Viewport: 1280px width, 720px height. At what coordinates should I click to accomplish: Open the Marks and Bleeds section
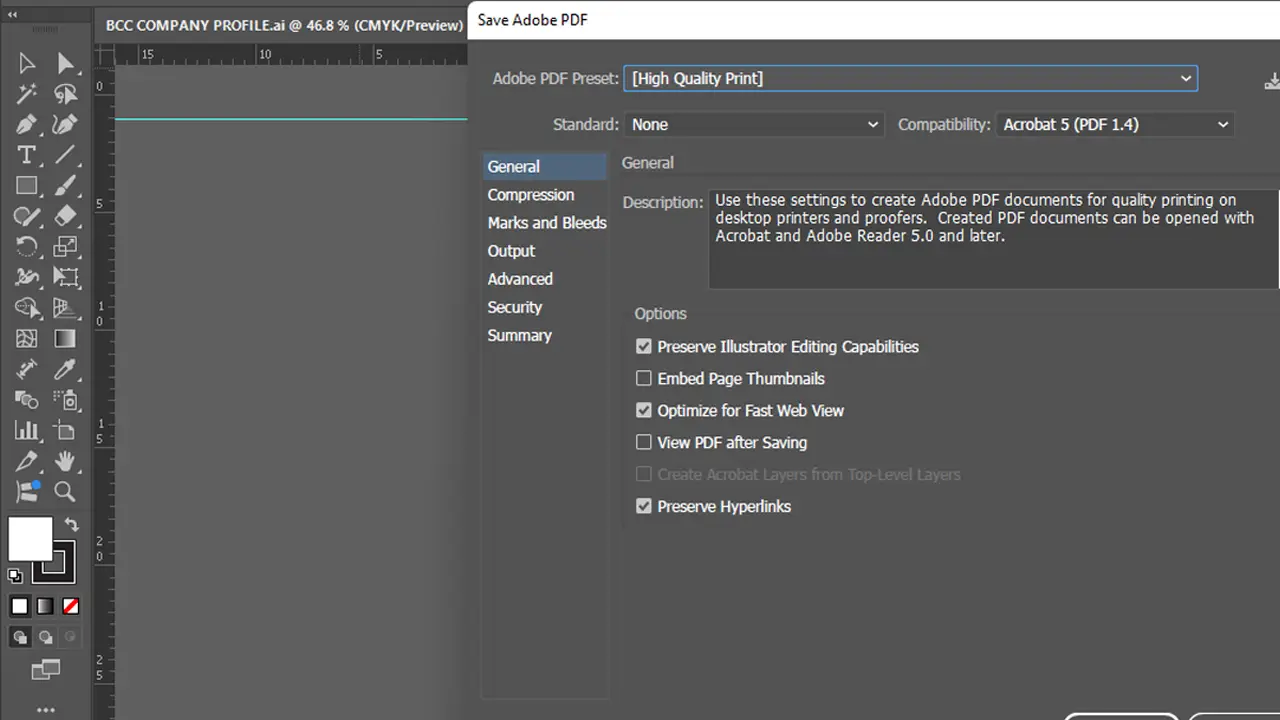[x=547, y=222]
